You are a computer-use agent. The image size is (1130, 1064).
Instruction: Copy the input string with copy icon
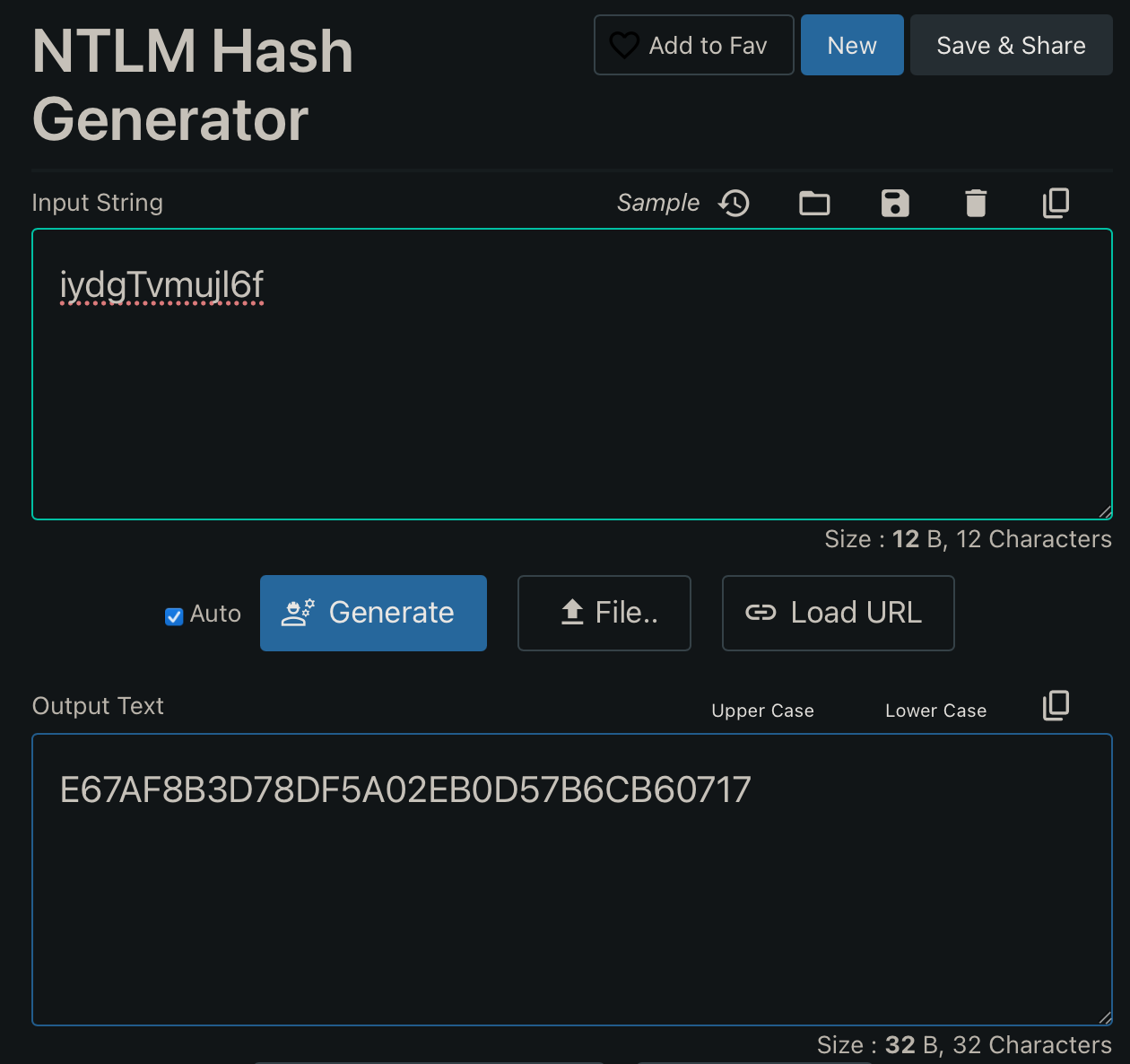[1056, 204]
